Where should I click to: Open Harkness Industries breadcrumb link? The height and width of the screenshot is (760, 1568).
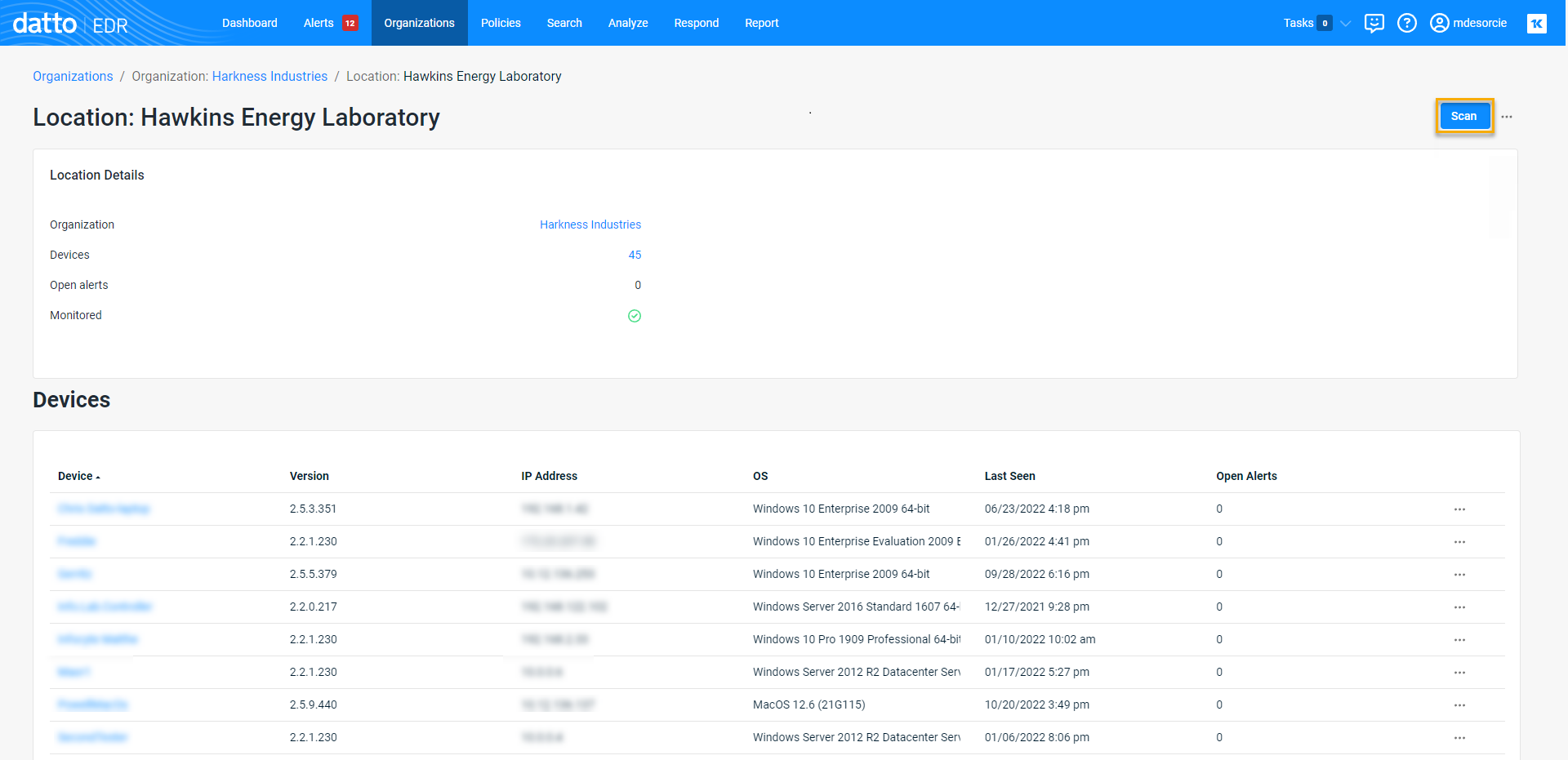tap(269, 76)
